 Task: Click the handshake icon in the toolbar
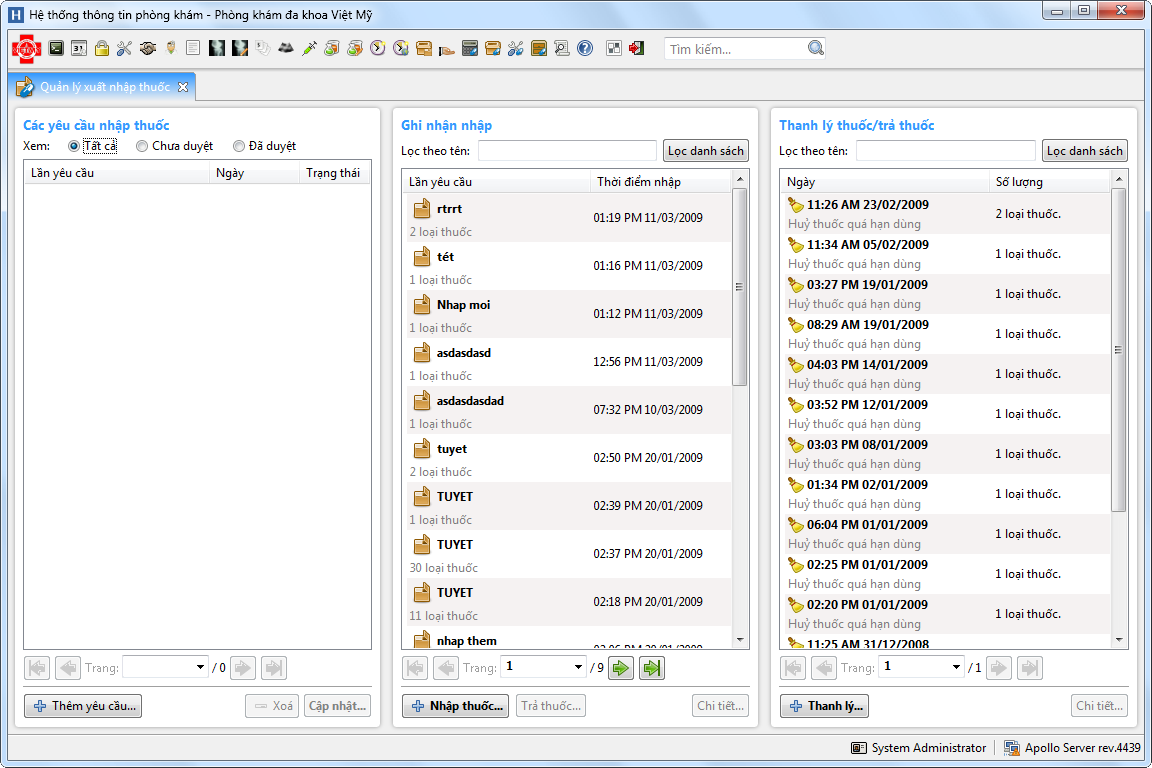[x=147, y=48]
